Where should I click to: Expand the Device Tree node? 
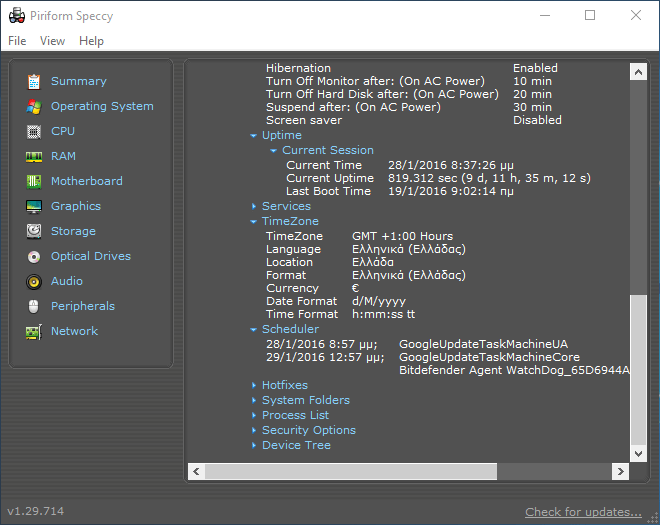[254, 445]
